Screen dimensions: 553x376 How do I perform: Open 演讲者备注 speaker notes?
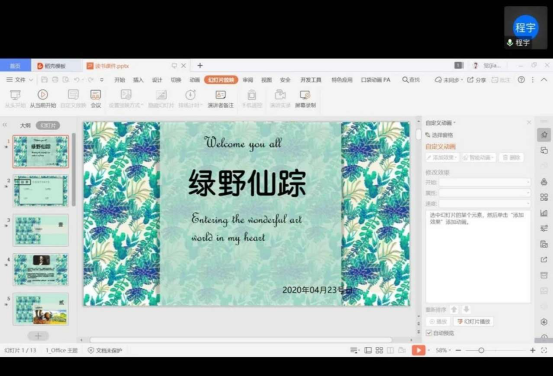coord(220,98)
